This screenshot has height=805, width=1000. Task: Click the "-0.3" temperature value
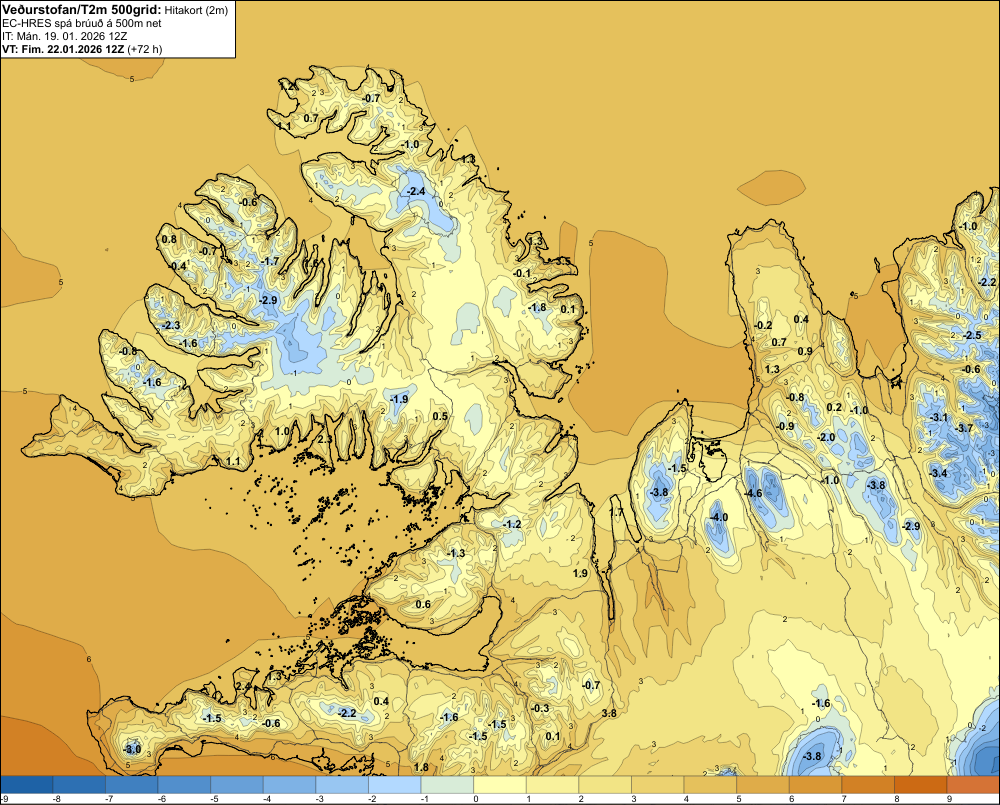pos(540,708)
